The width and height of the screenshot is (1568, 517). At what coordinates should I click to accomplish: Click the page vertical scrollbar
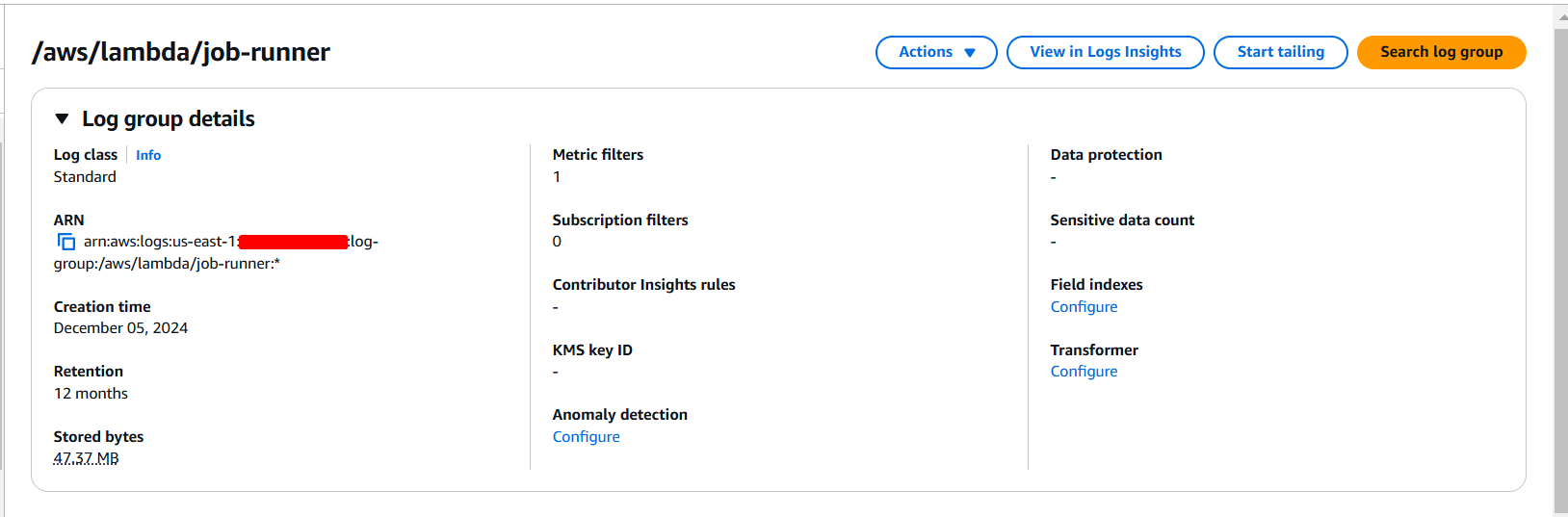pos(1560,270)
